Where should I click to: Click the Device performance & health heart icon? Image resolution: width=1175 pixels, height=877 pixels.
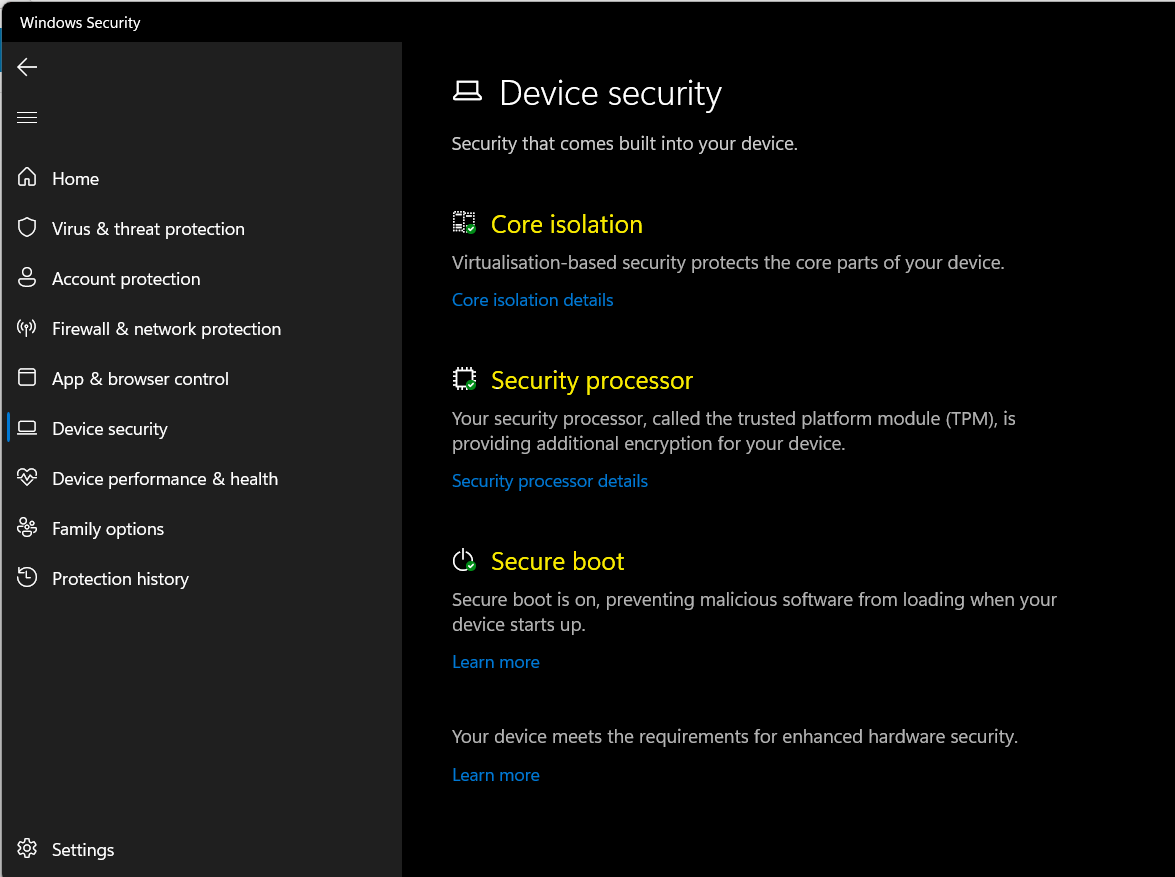(x=27, y=478)
